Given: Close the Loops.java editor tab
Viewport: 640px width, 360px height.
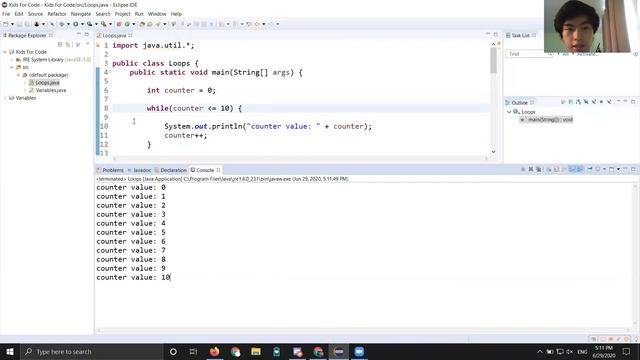Looking at the screenshot, I should tap(130, 36).
